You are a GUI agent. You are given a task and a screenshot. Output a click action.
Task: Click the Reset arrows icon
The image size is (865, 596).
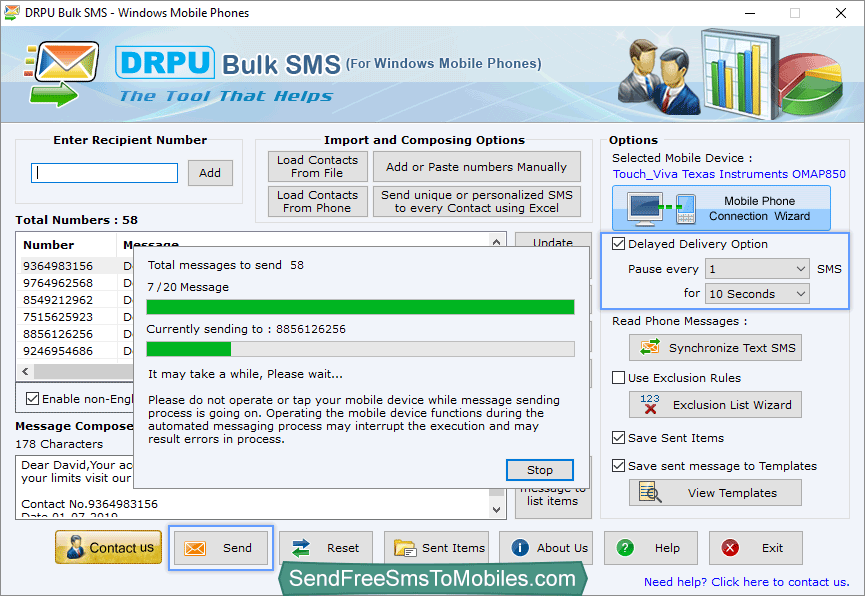tap(301, 548)
